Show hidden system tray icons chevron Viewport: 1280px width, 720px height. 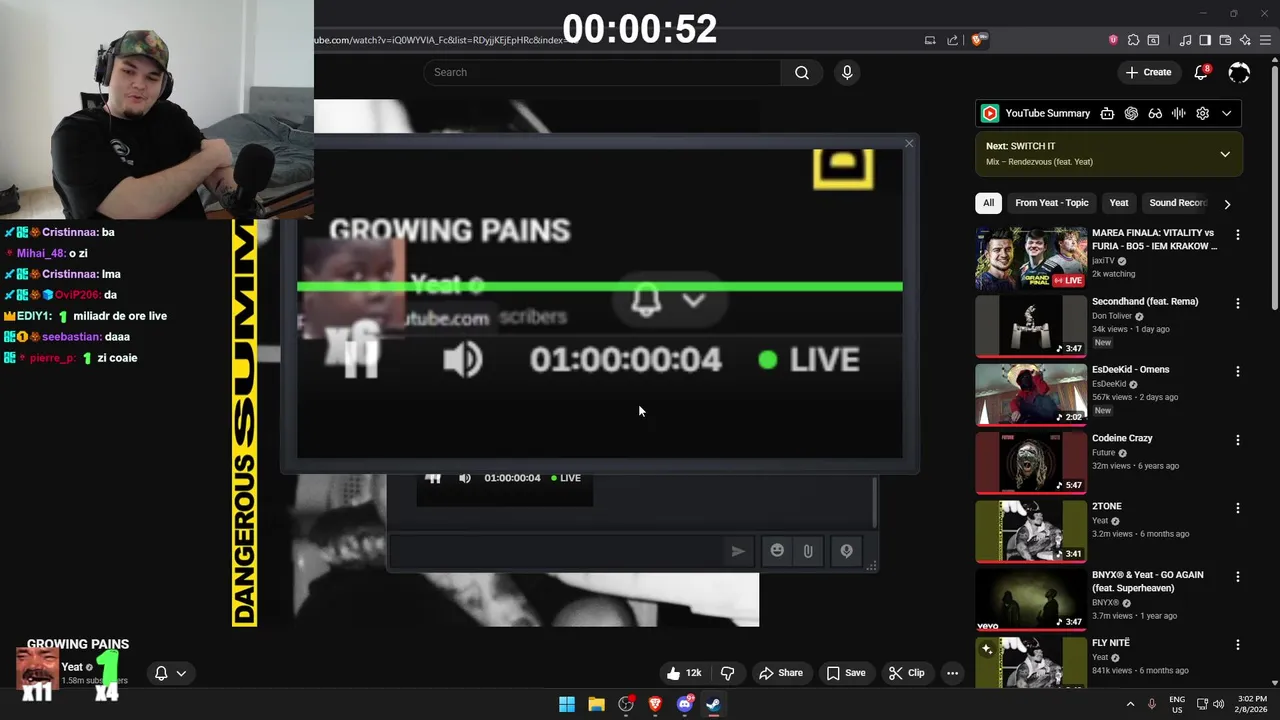click(1130, 704)
